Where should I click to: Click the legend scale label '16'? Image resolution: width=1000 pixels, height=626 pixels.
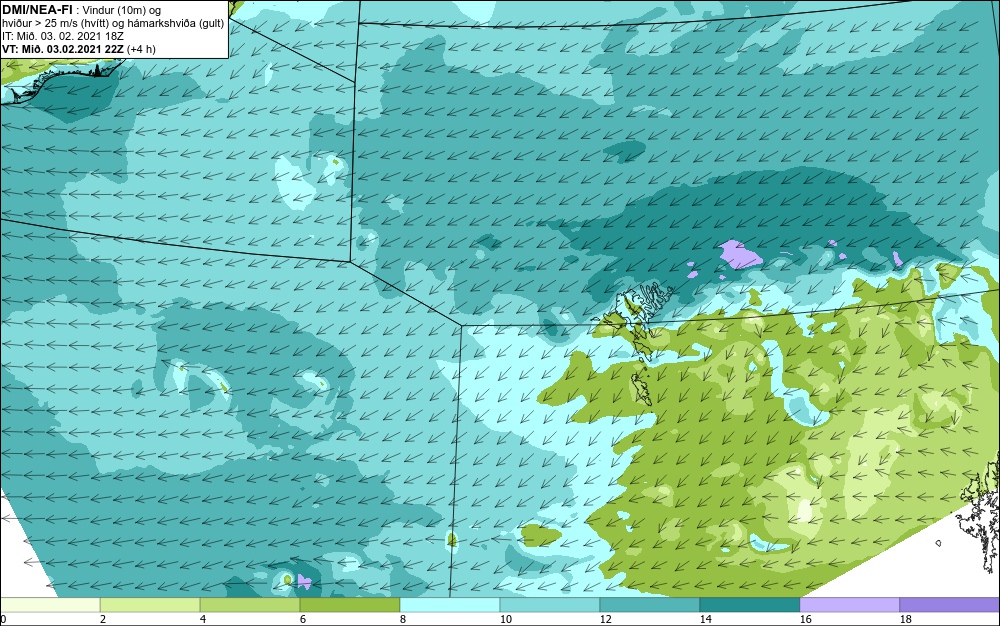[805, 619]
